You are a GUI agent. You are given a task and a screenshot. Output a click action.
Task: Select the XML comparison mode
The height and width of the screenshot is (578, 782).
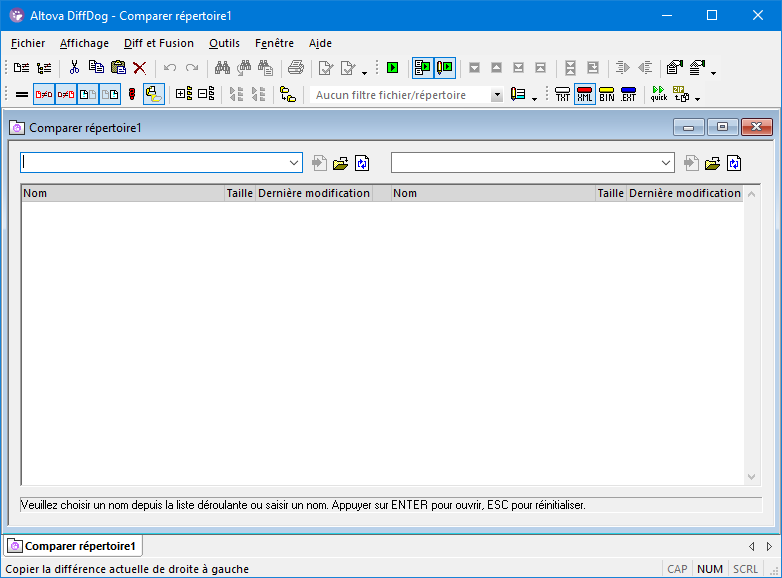pyautogui.click(x=585, y=94)
